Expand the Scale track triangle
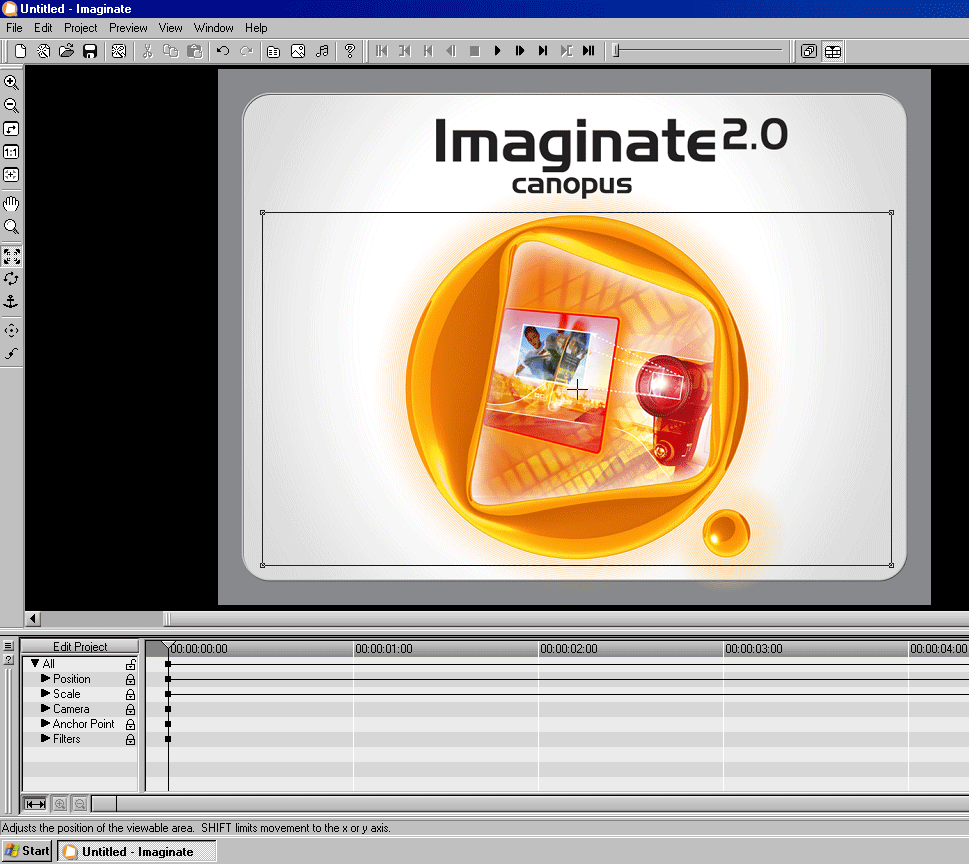Viewport: 969px width, 864px height. pyautogui.click(x=45, y=693)
